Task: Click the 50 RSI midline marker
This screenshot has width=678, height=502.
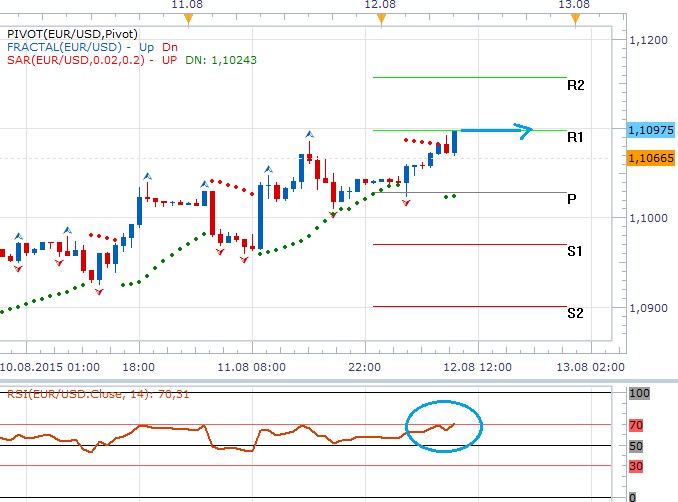Action: coord(637,445)
